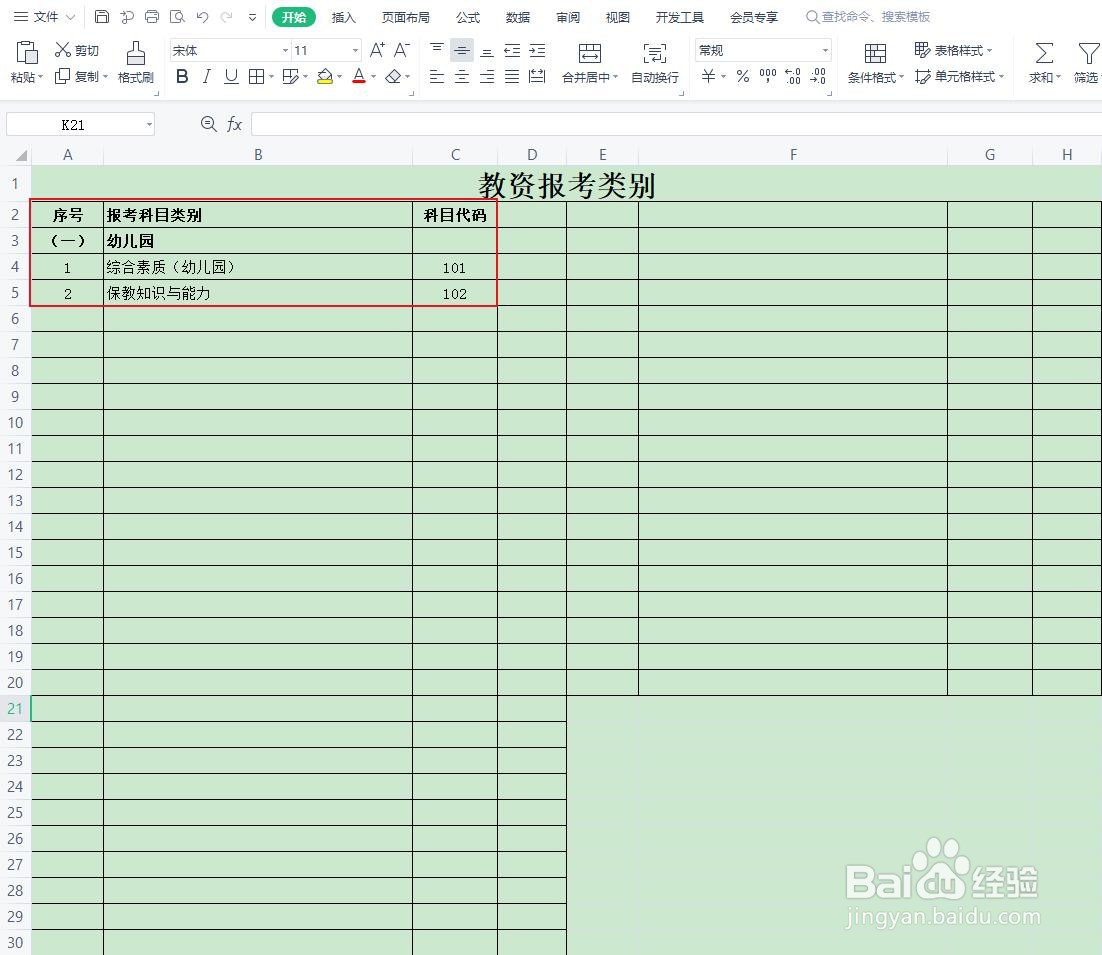Apply bold formatting with the B icon
1102x955 pixels.
182,76
